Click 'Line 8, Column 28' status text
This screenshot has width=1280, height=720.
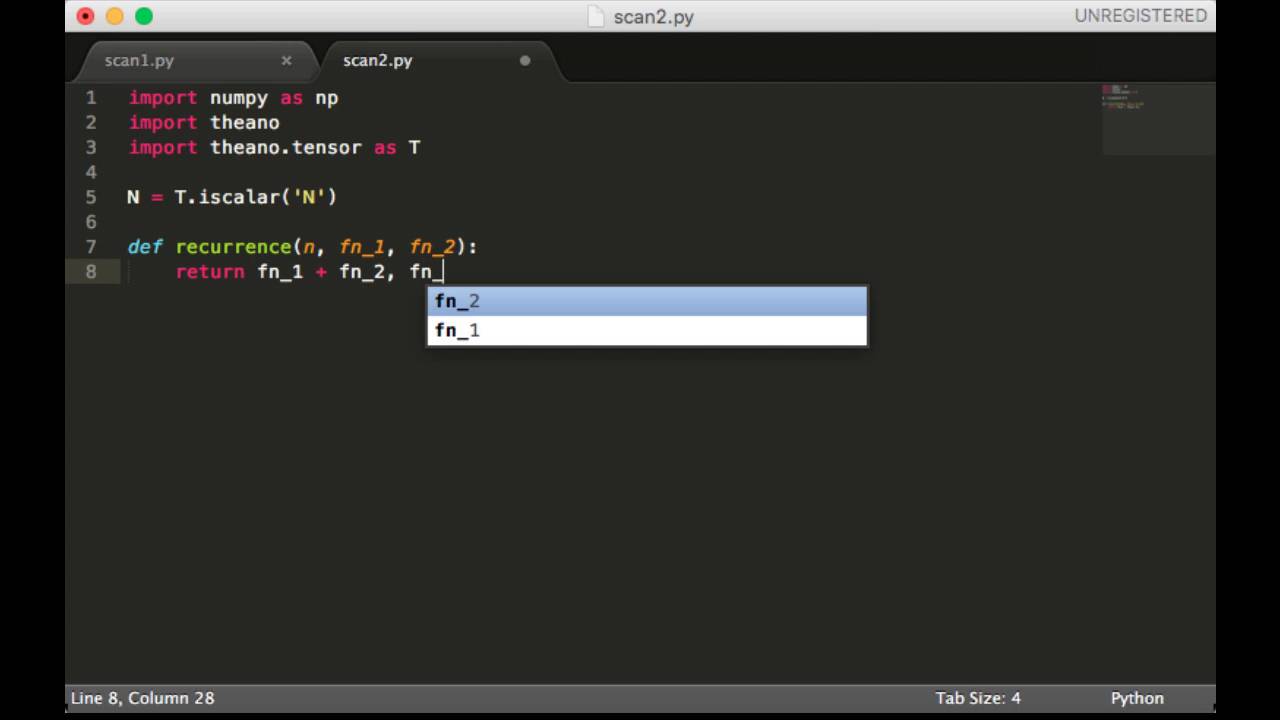pyautogui.click(x=142, y=698)
